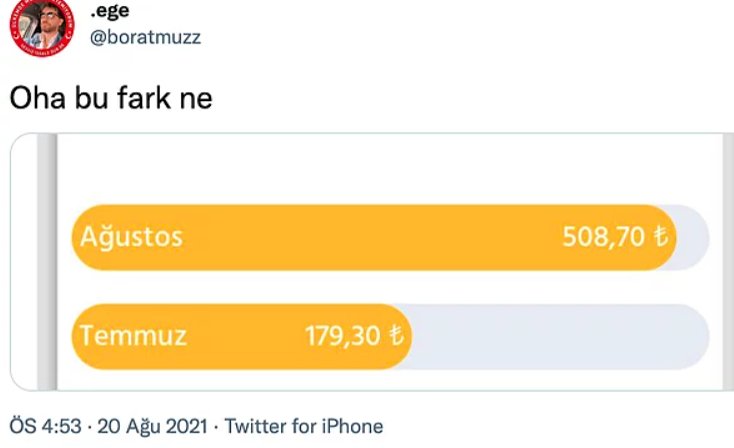Select the tweet text "Oha bu fark ne"
The image size is (734, 448).
[111, 98]
